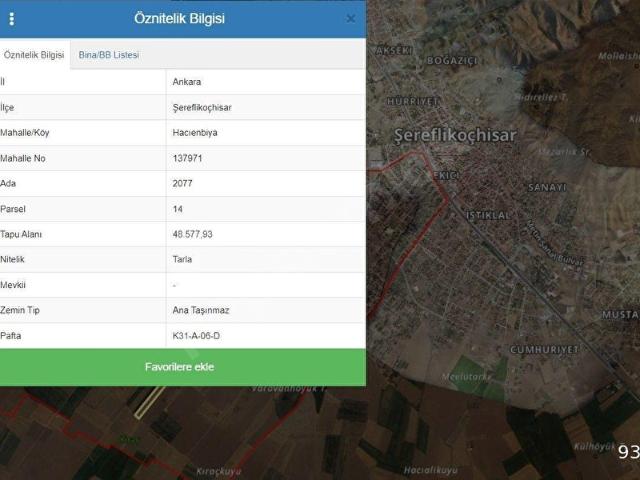Image resolution: width=640 pixels, height=480 pixels.
Task: Open the three-dot menu in the Öznitelik Bilgisi header
Action: (11, 19)
